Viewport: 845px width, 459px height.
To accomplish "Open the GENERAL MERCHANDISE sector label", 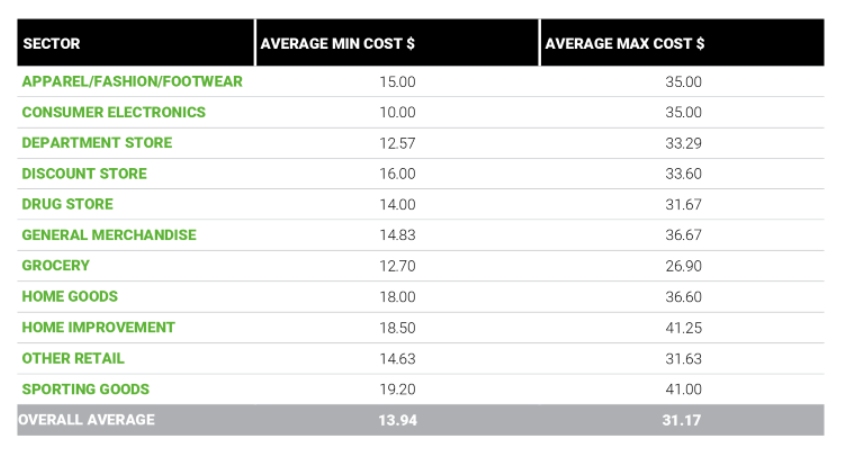I will click(x=109, y=235).
